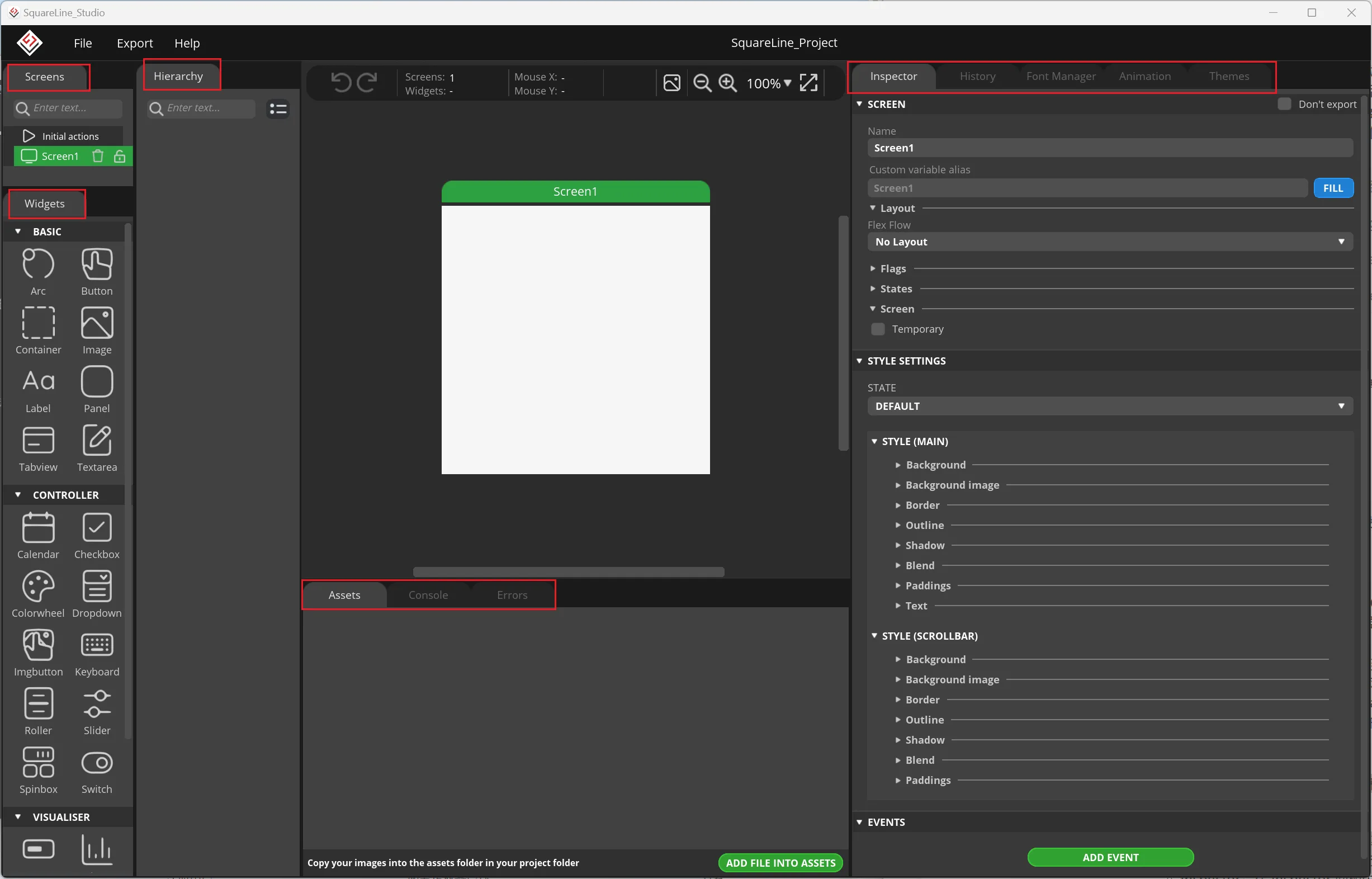Add a Container widget
Screen dimensions: 1372x879
[x=38, y=330]
